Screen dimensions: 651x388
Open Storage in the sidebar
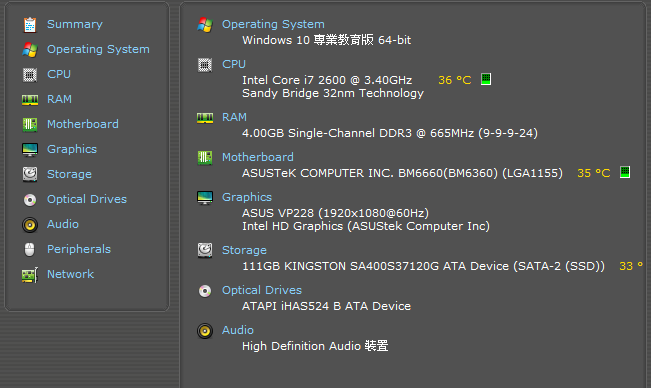coord(69,174)
